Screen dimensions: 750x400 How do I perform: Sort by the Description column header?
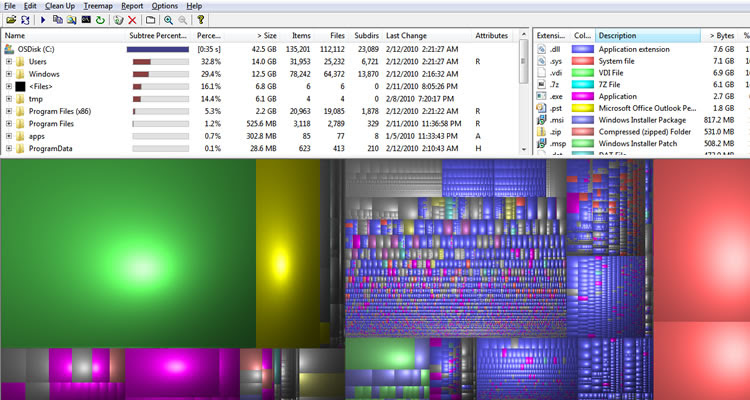click(x=648, y=35)
